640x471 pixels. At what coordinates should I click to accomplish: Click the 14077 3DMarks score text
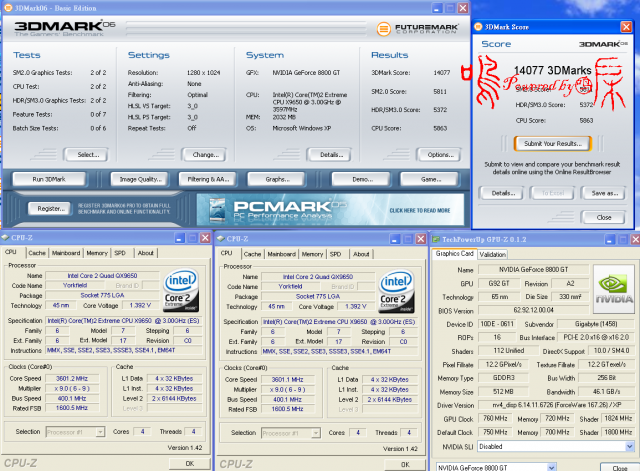click(x=552, y=70)
